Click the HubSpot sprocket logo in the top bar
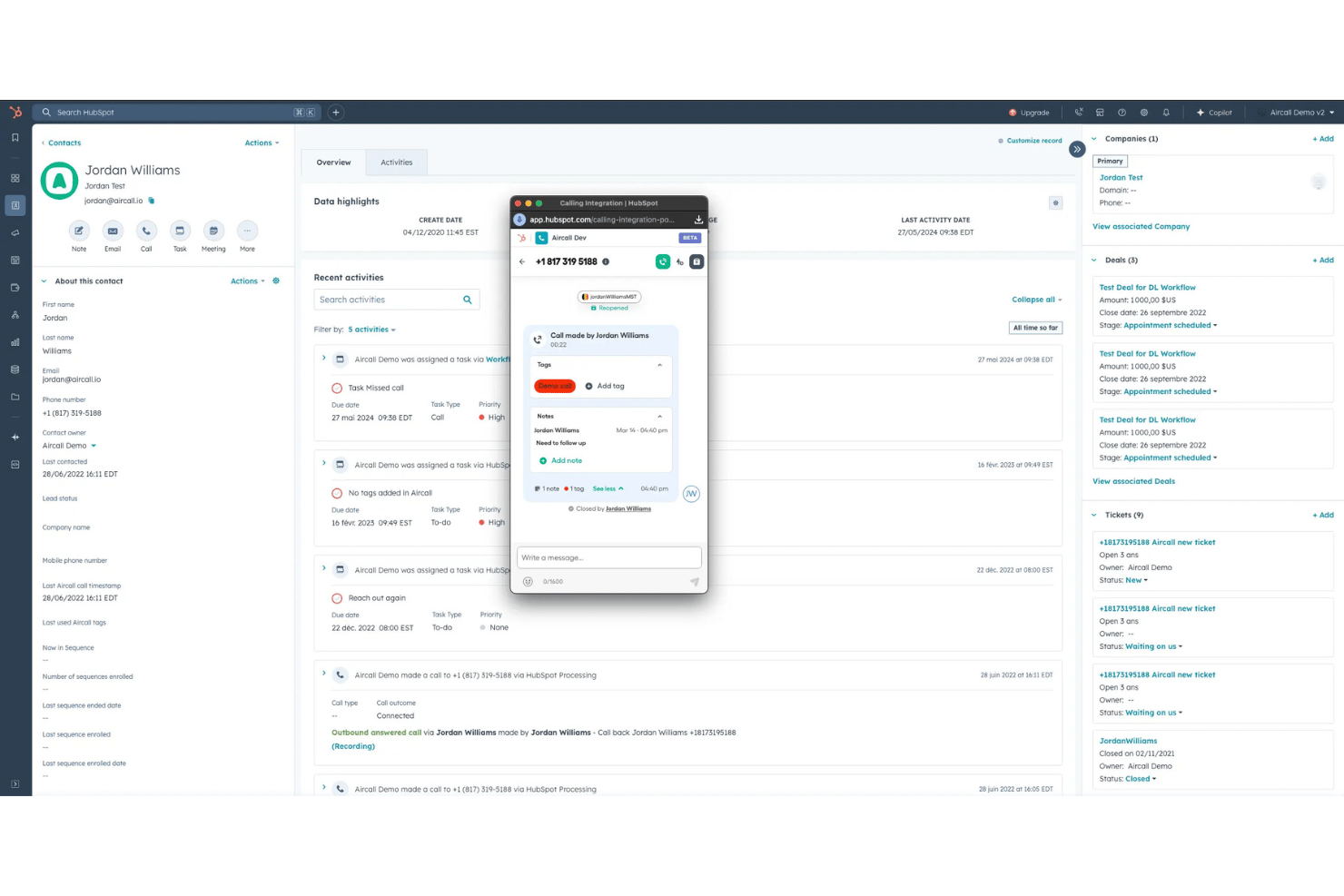The height and width of the screenshot is (896, 1344). tap(15, 112)
